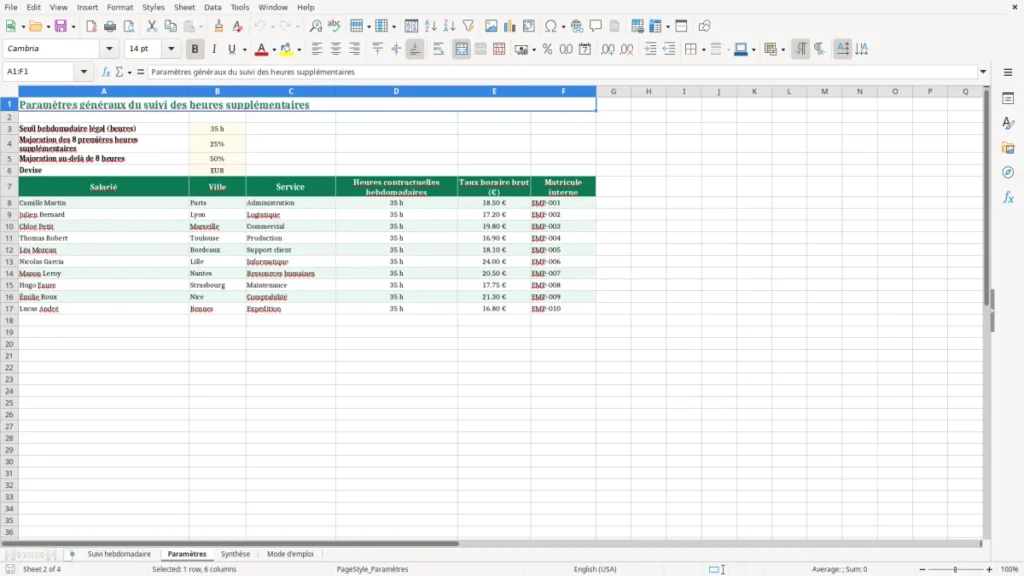Click Sort Ascending icon
Screen dimensions: 1024x576
point(430,26)
